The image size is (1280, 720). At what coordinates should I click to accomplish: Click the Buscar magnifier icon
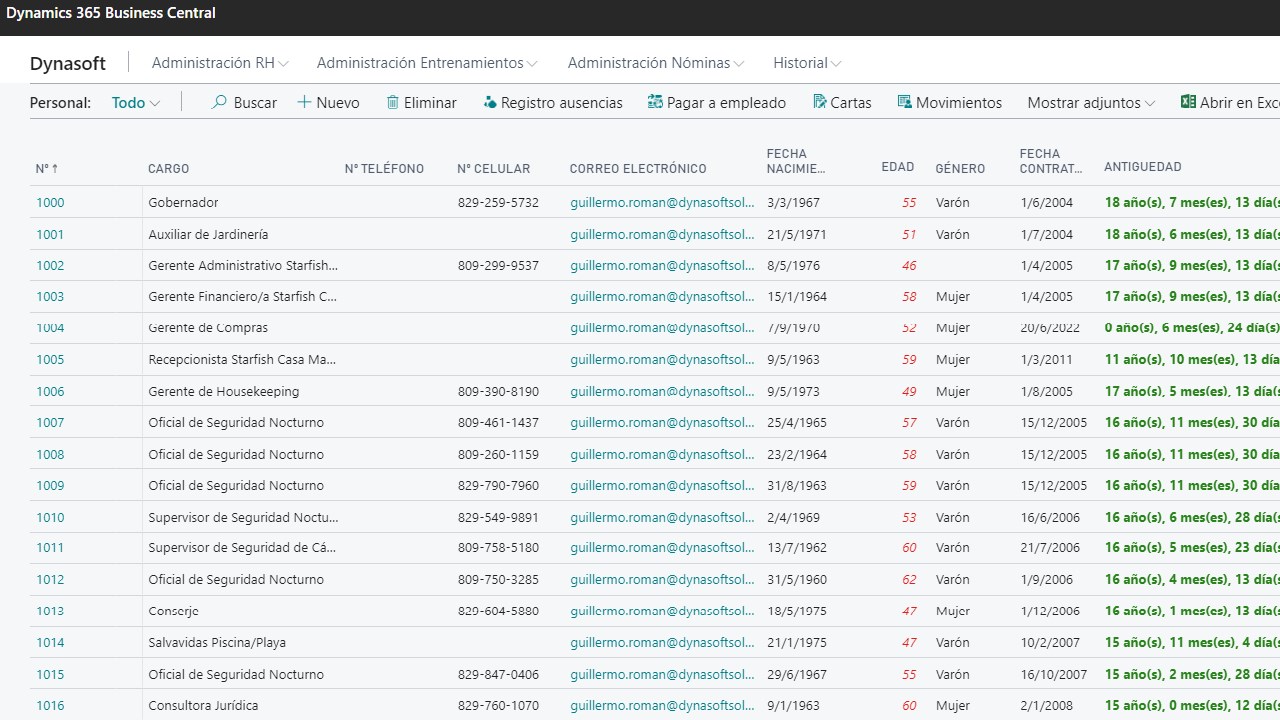point(219,102)
